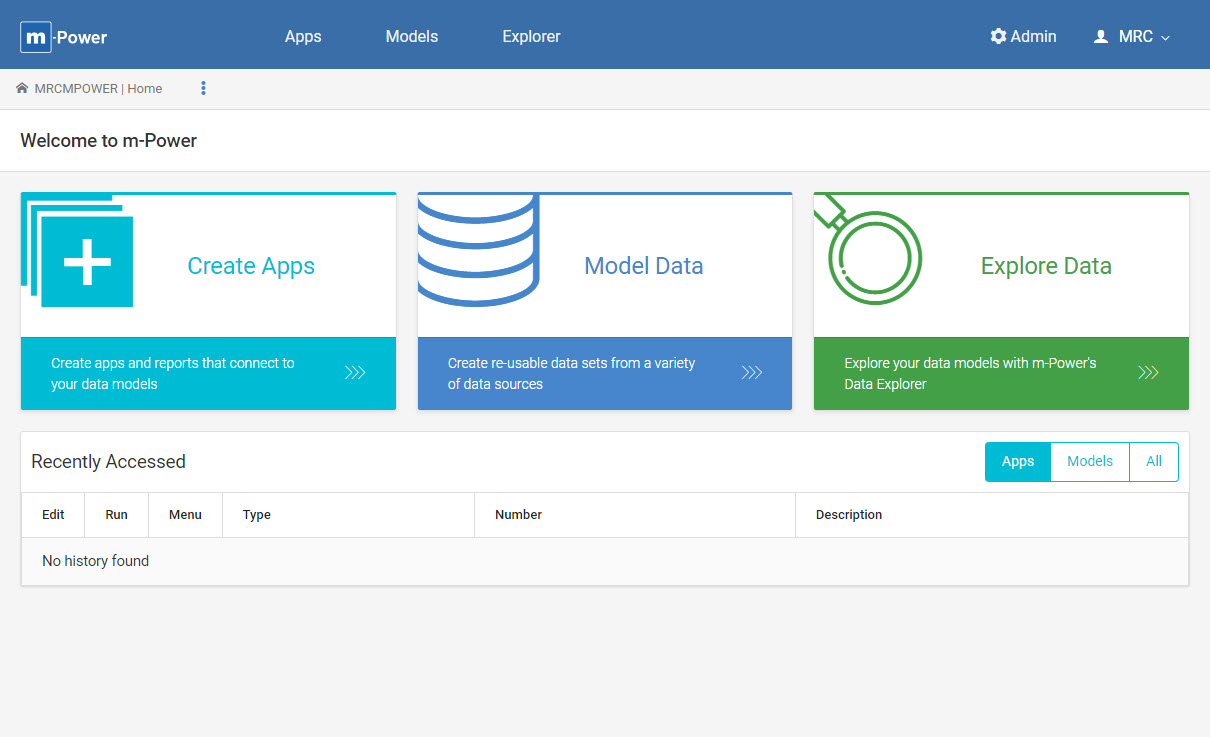Open the MRC account dropdown
This screenshot has height=737, width=1210.
point(1131,36)
